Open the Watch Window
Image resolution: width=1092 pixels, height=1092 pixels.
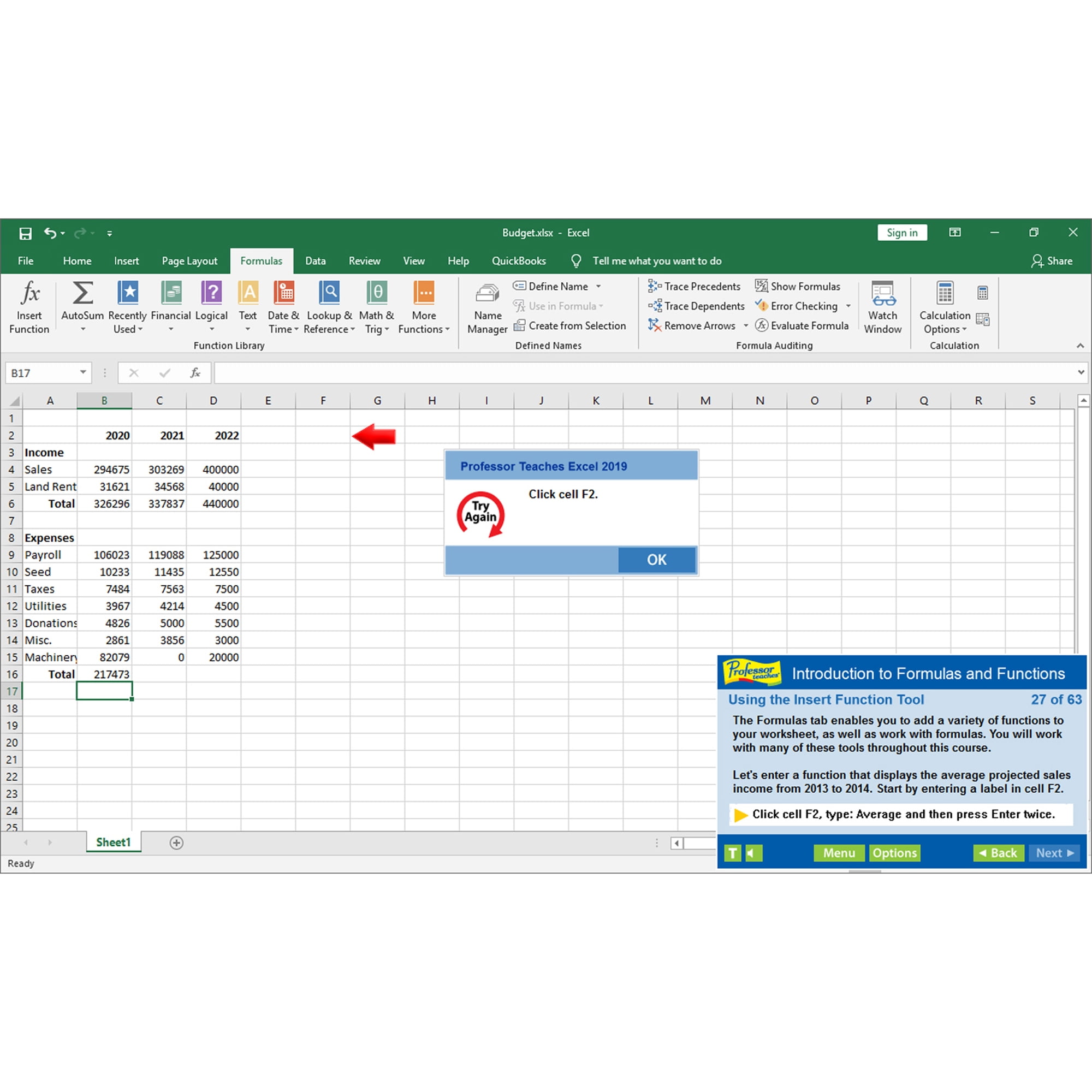coord(883,308)
